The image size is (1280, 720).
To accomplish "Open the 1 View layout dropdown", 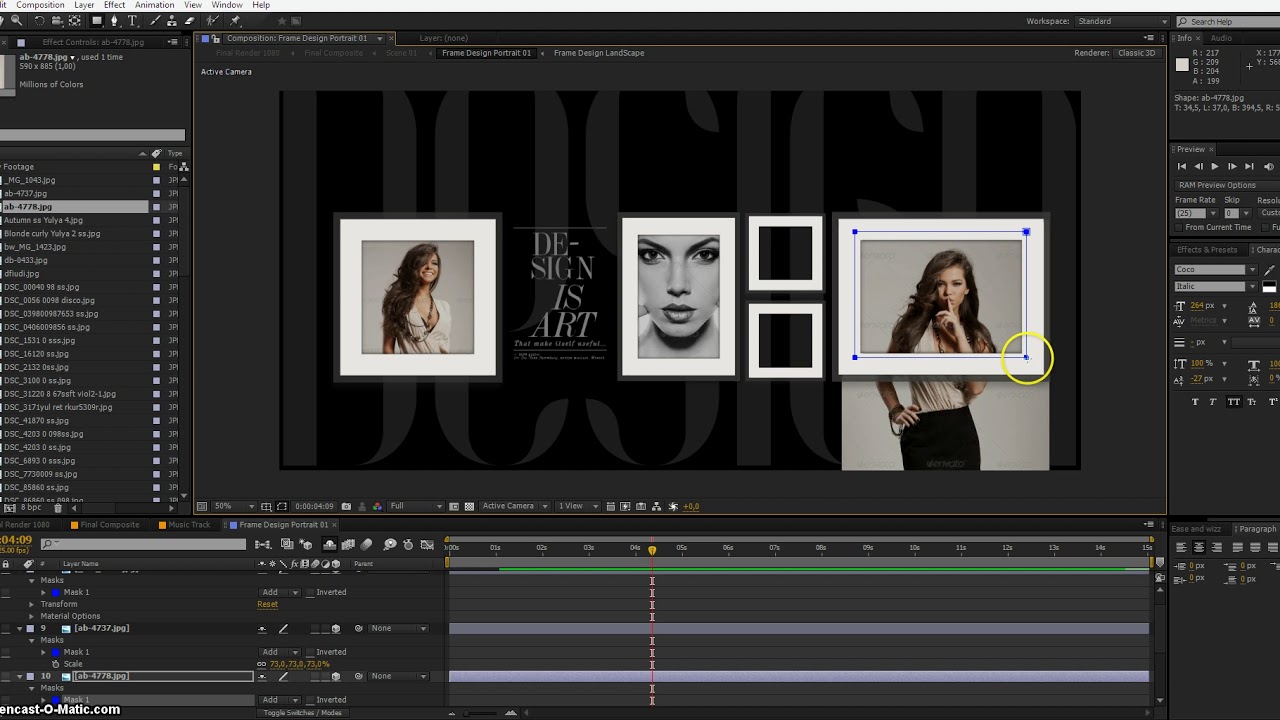I will click(x=577, y=506).
